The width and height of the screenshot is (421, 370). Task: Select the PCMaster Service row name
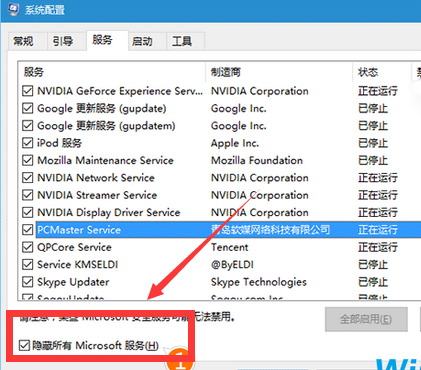pos(79,230)
